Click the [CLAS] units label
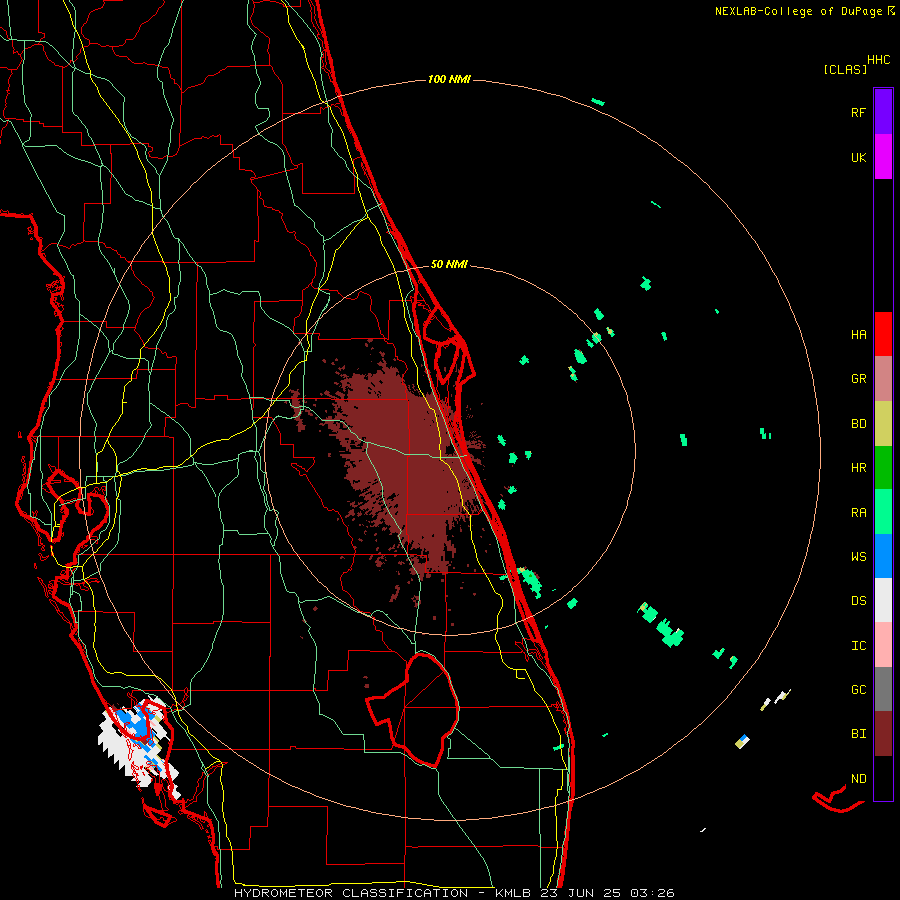Viewport: 900px width, 900px height. pos(844,70)
